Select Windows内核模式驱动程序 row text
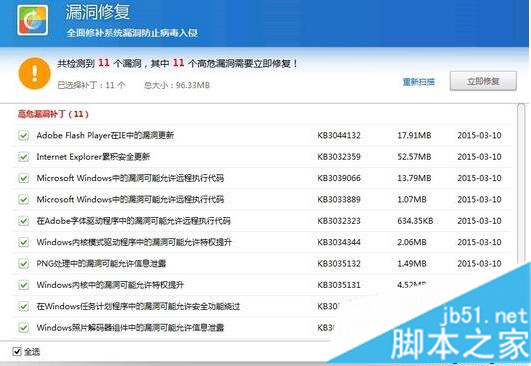The width and height of the screenshot is (531, 366). point(134,242)
